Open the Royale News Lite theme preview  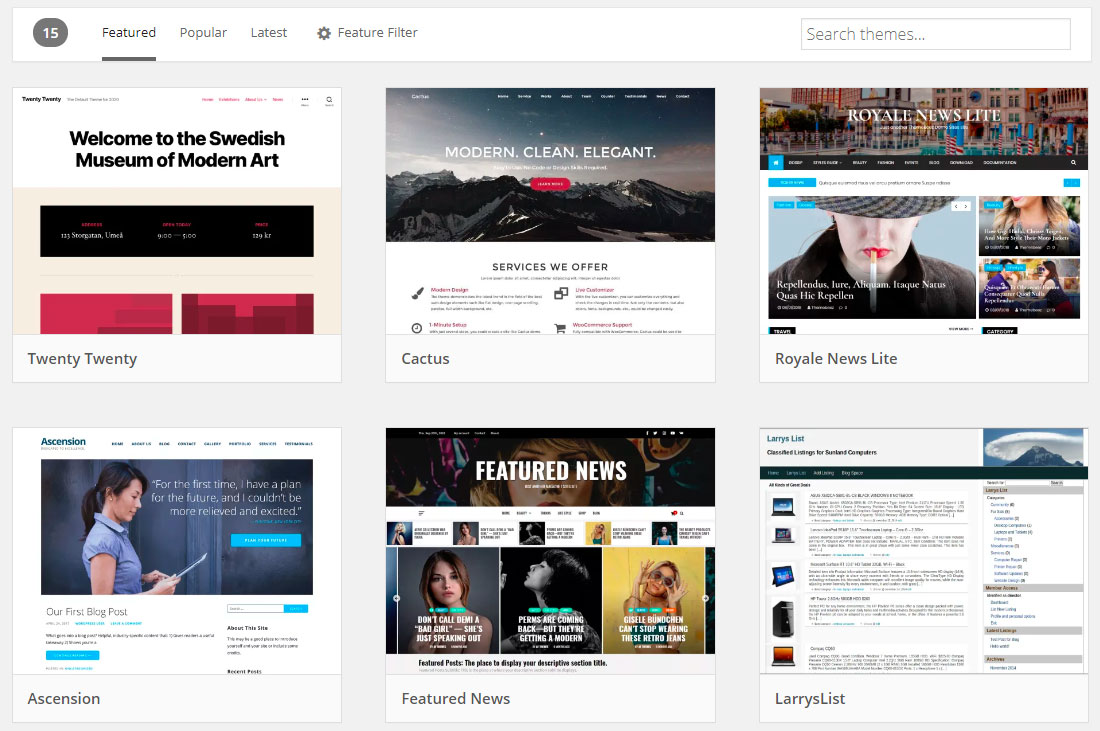[x=923, y=210]
